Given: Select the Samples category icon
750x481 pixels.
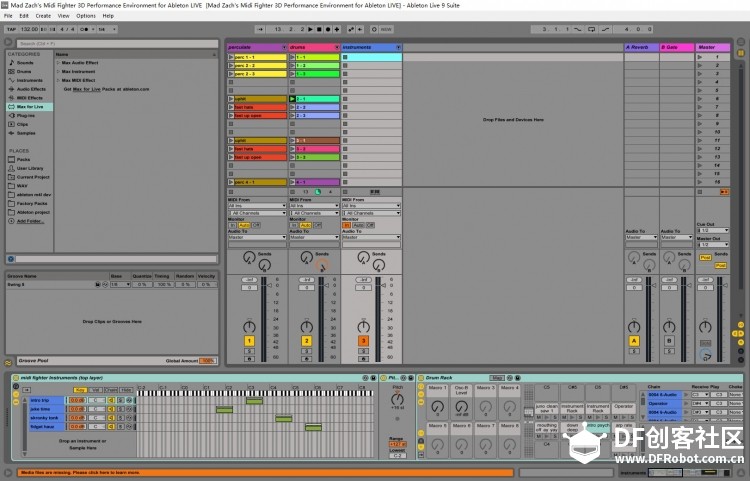Looking at the screenshot, I should (12, 133).
